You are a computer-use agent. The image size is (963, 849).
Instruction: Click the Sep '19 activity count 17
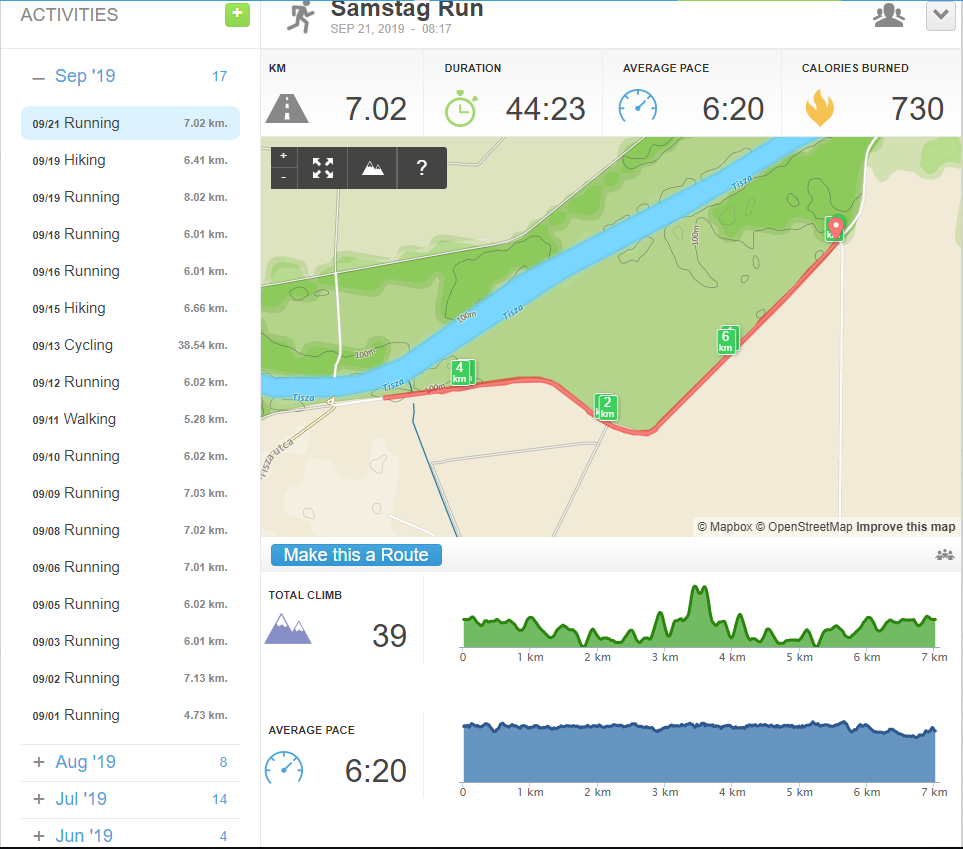220,76
